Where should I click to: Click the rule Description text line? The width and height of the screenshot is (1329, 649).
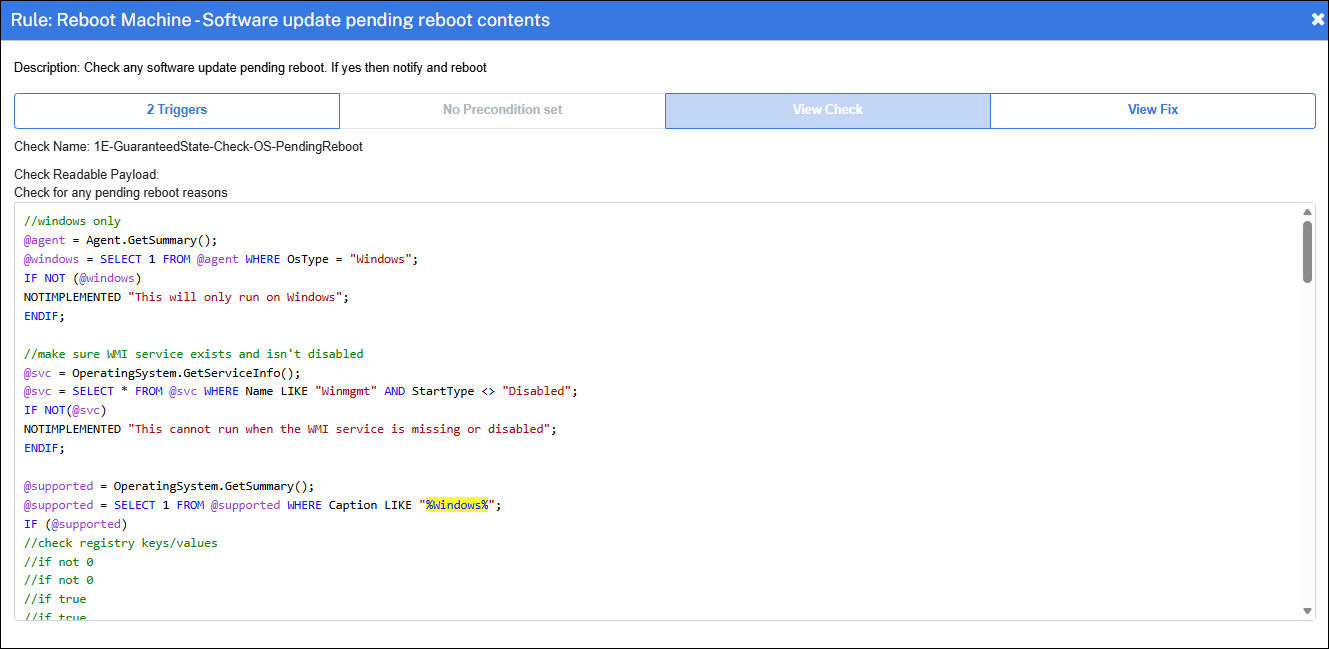pyautogui.click(x=250, y=68)
